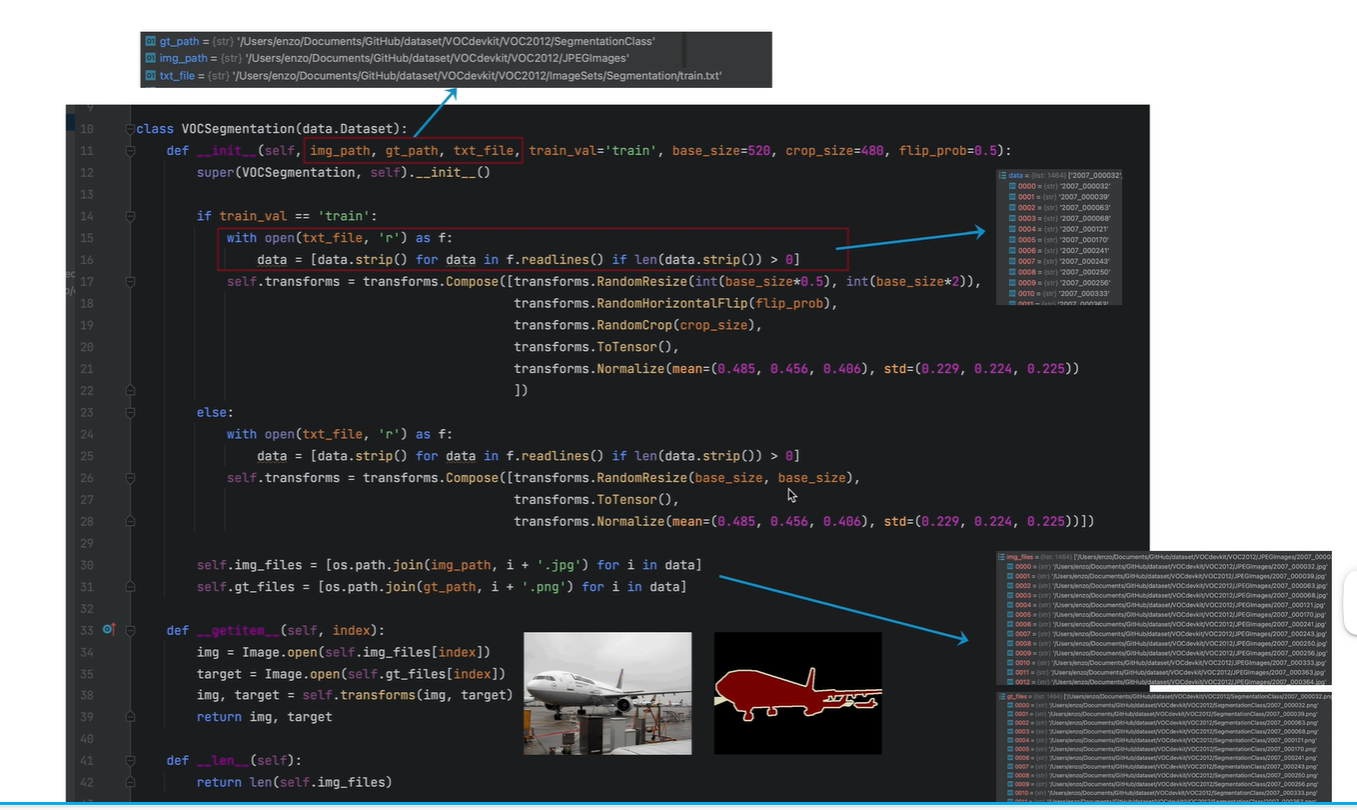Screen dimensions: 1357x810
Task: Click 'super' keyword on line 12
Action: point(215,173)
